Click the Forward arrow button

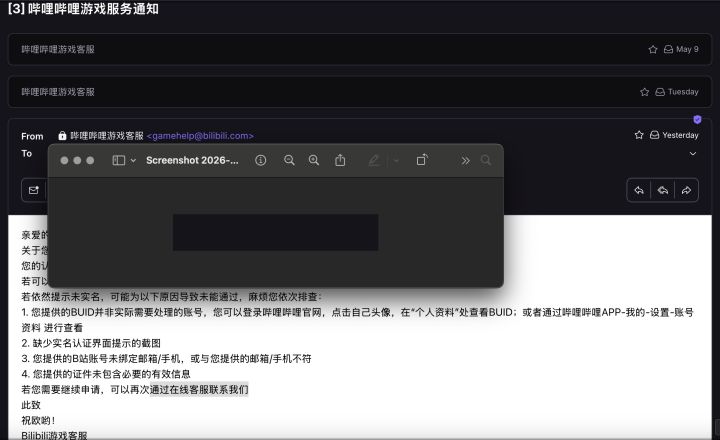(x=686, y=190)
